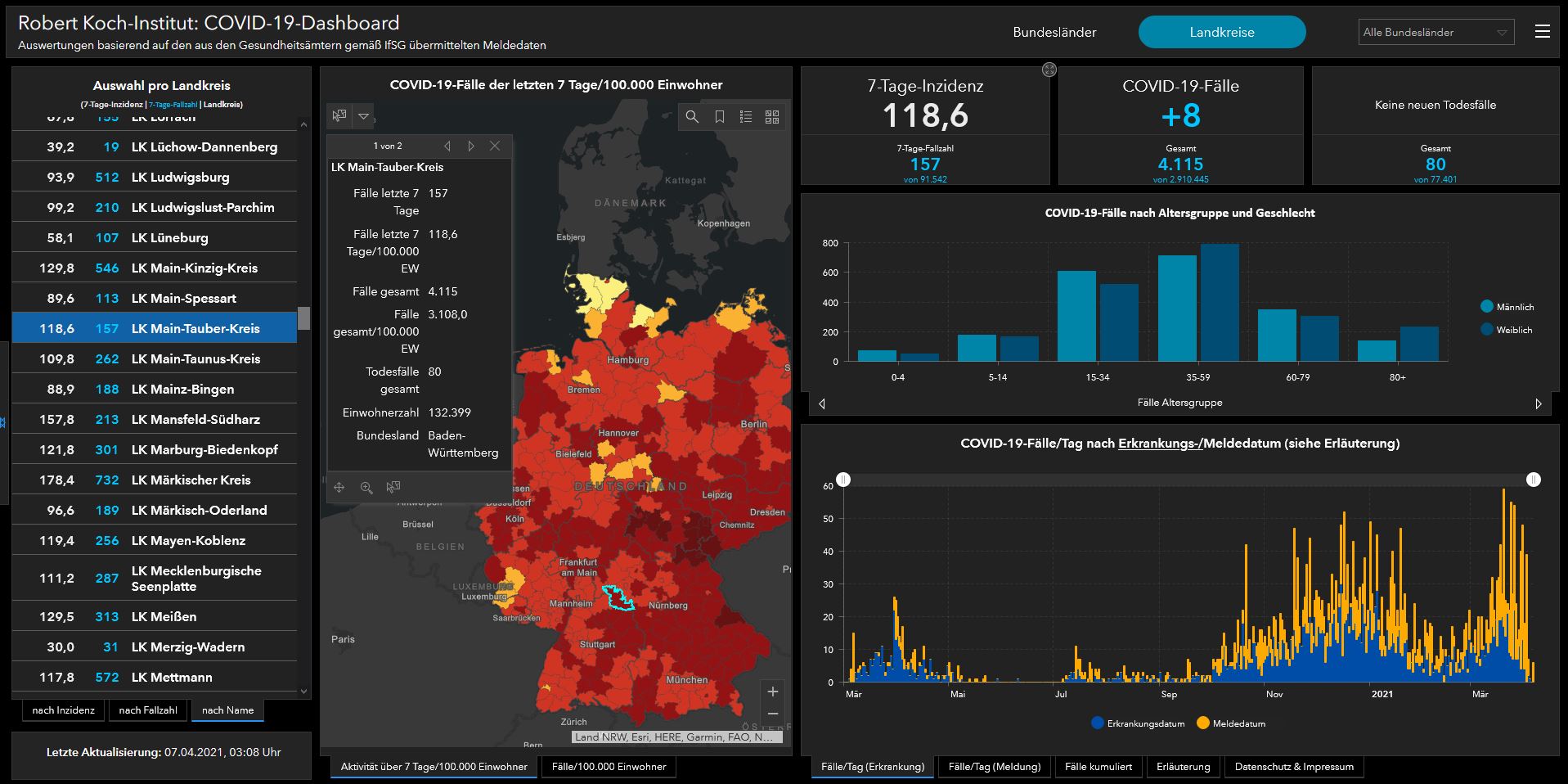Show the map legend list icon
1568x784 pixels.
(745, 117)
